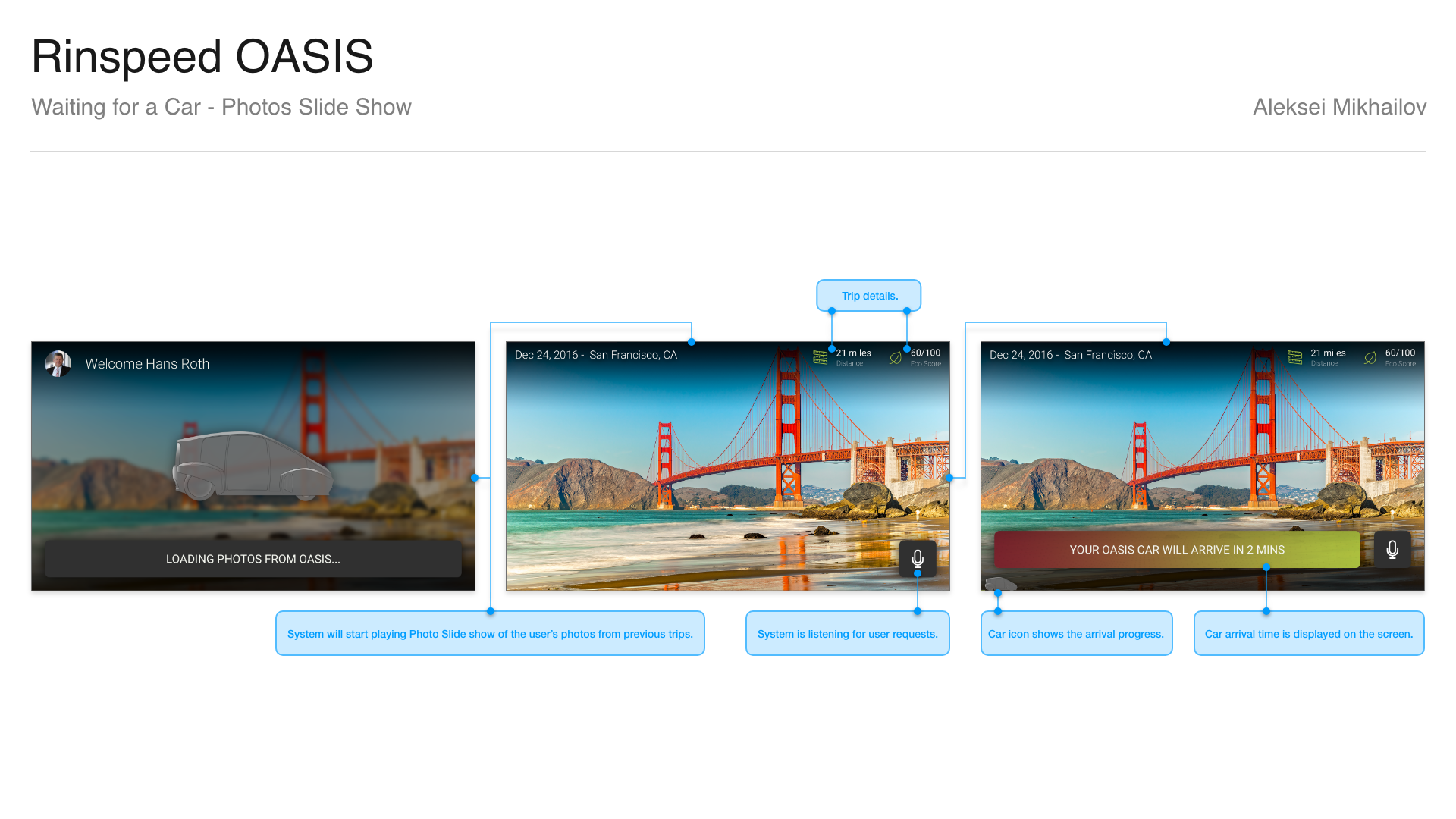Click the eco leaf icon on the arrival banner screen
Screen dimensions: 1456x819
tap(1370, 357)
